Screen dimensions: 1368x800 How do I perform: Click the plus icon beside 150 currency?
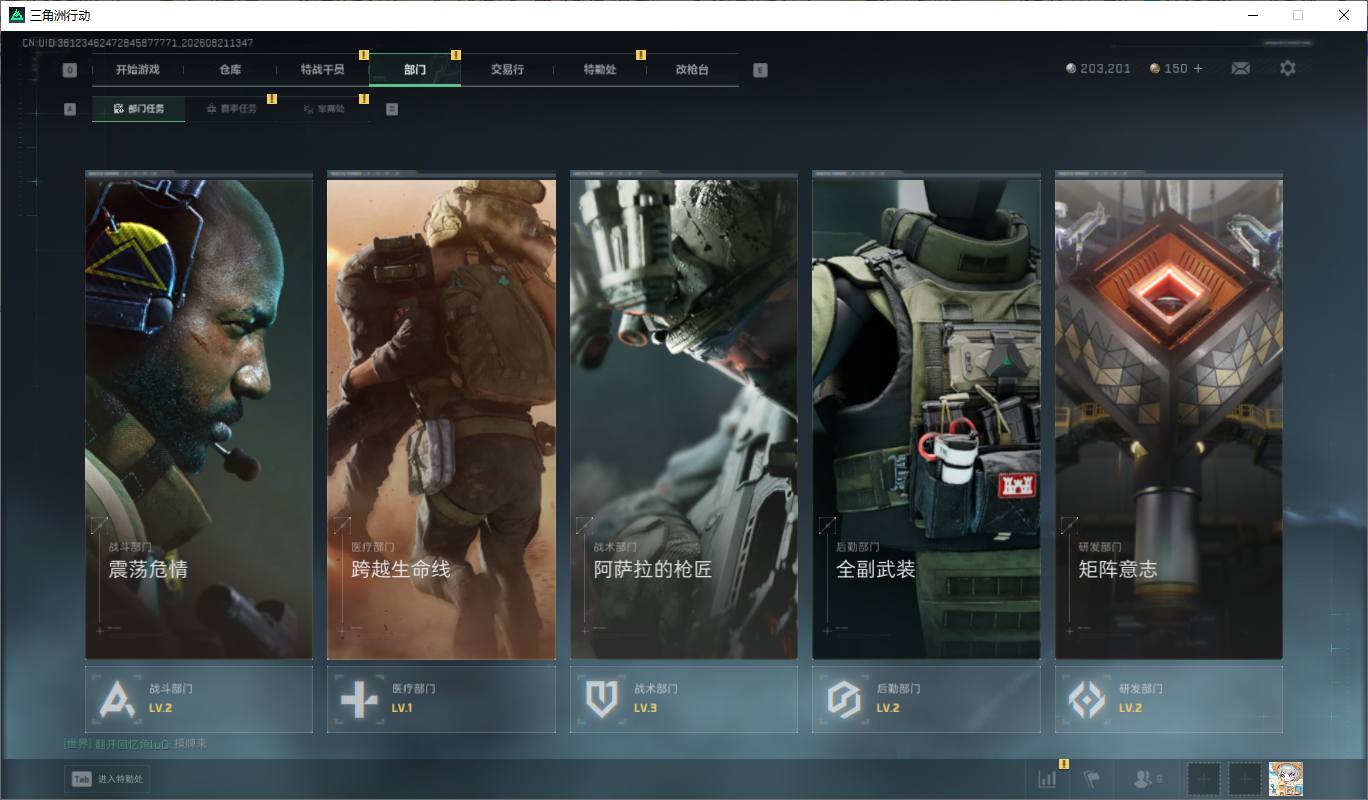click(x=1198, y=68)
